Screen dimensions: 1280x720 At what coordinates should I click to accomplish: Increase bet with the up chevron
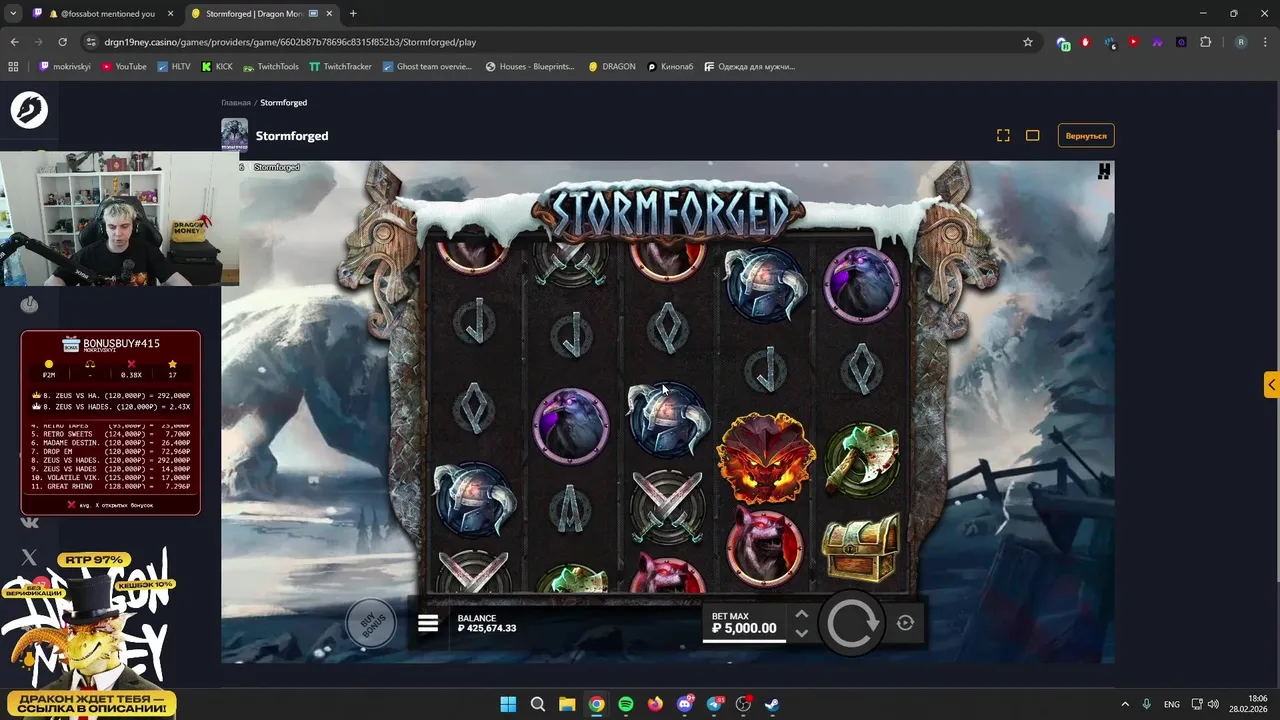(x=802, y=614)
